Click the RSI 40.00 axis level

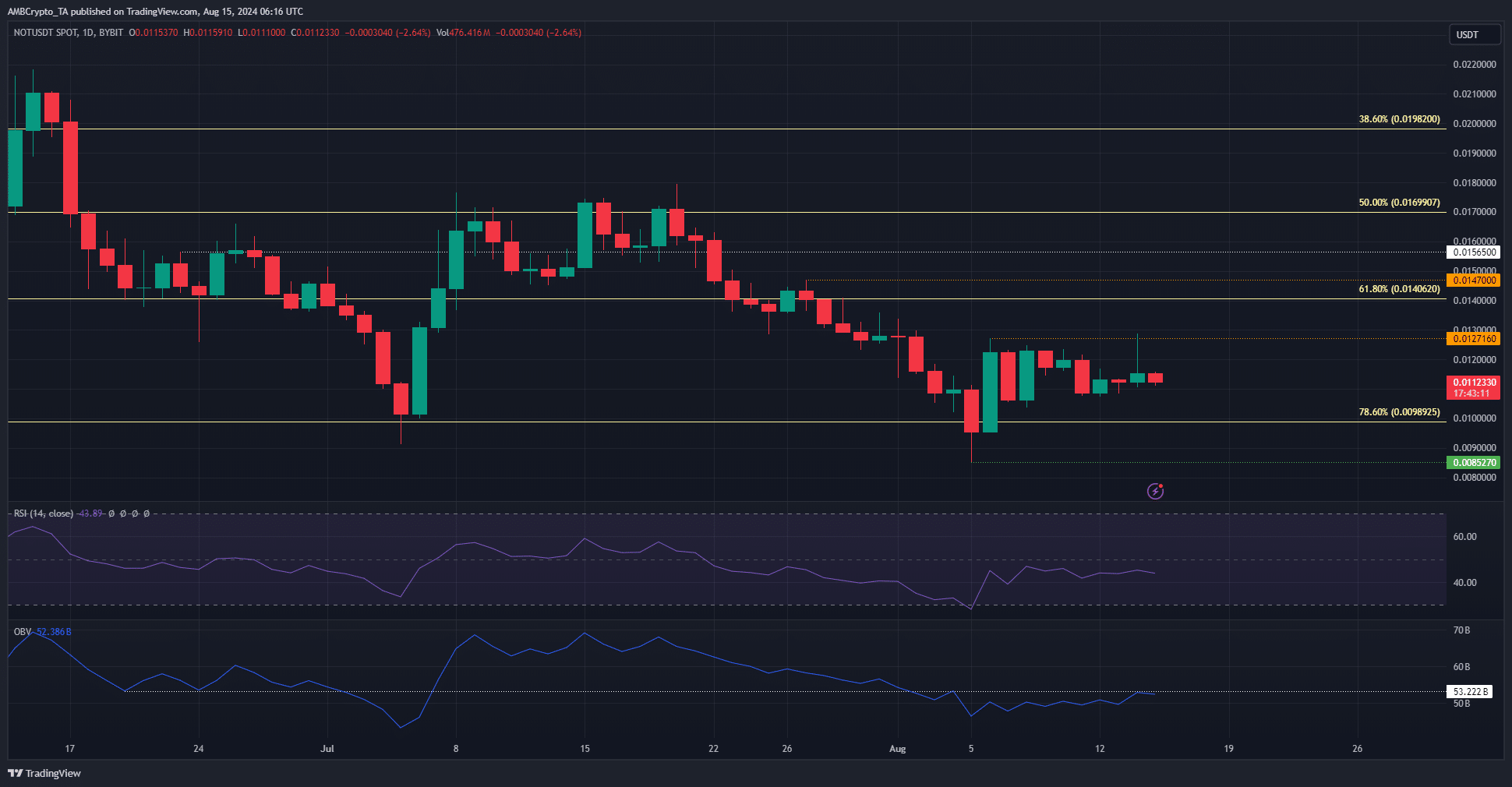point(1464,583)
